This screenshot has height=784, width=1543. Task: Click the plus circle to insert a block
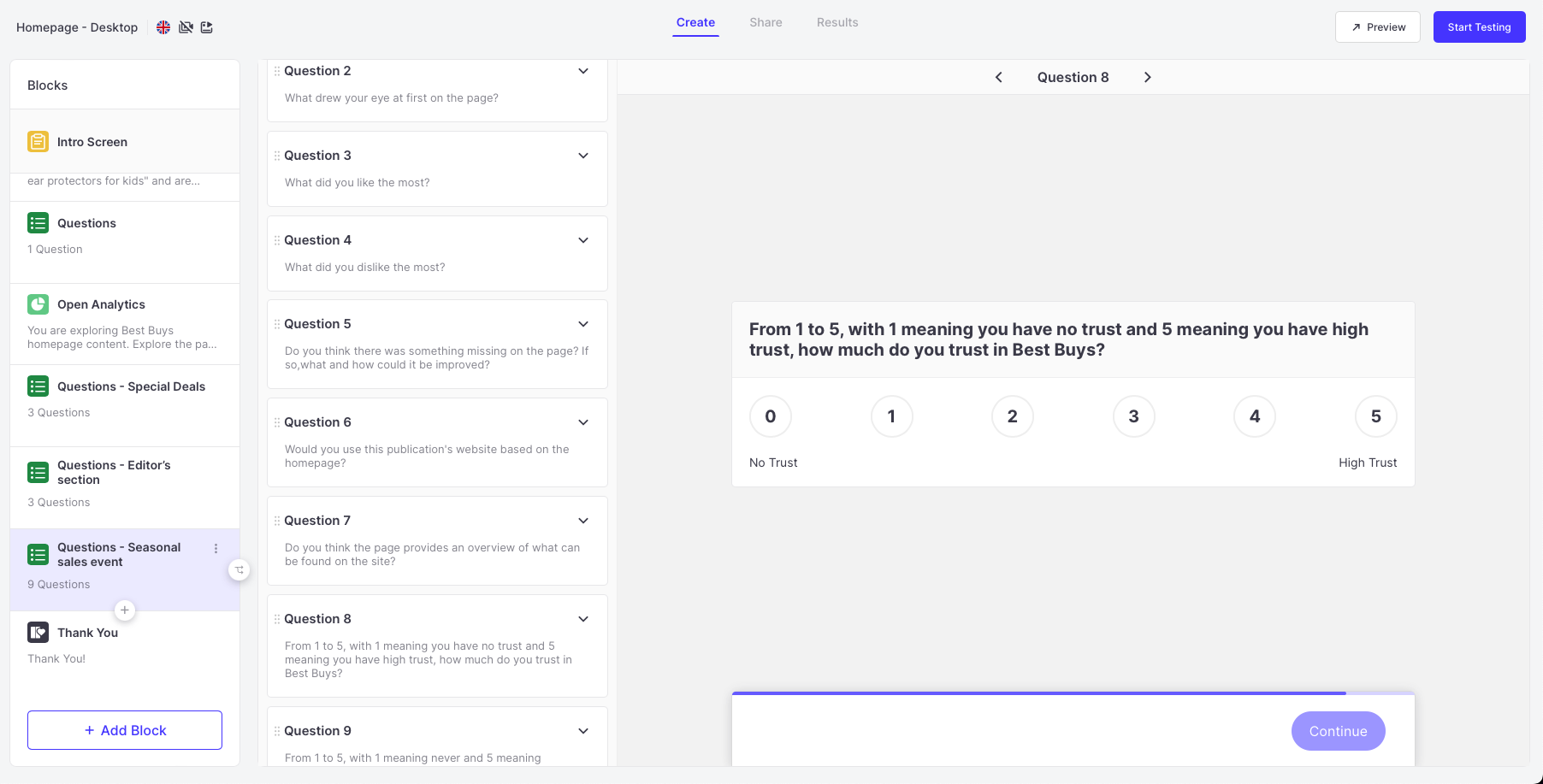click(x=125, y=610)
